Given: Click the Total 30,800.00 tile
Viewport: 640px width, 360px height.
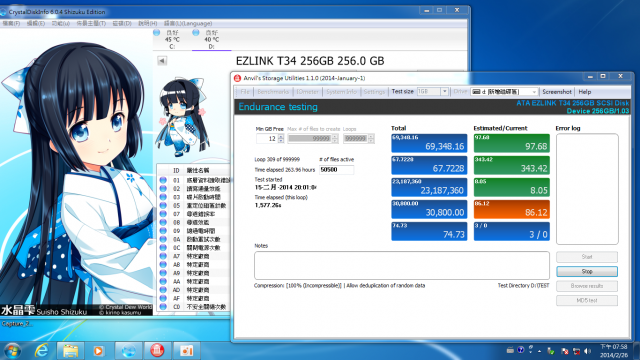Looking at the screenshot, I should pos(429,209).
